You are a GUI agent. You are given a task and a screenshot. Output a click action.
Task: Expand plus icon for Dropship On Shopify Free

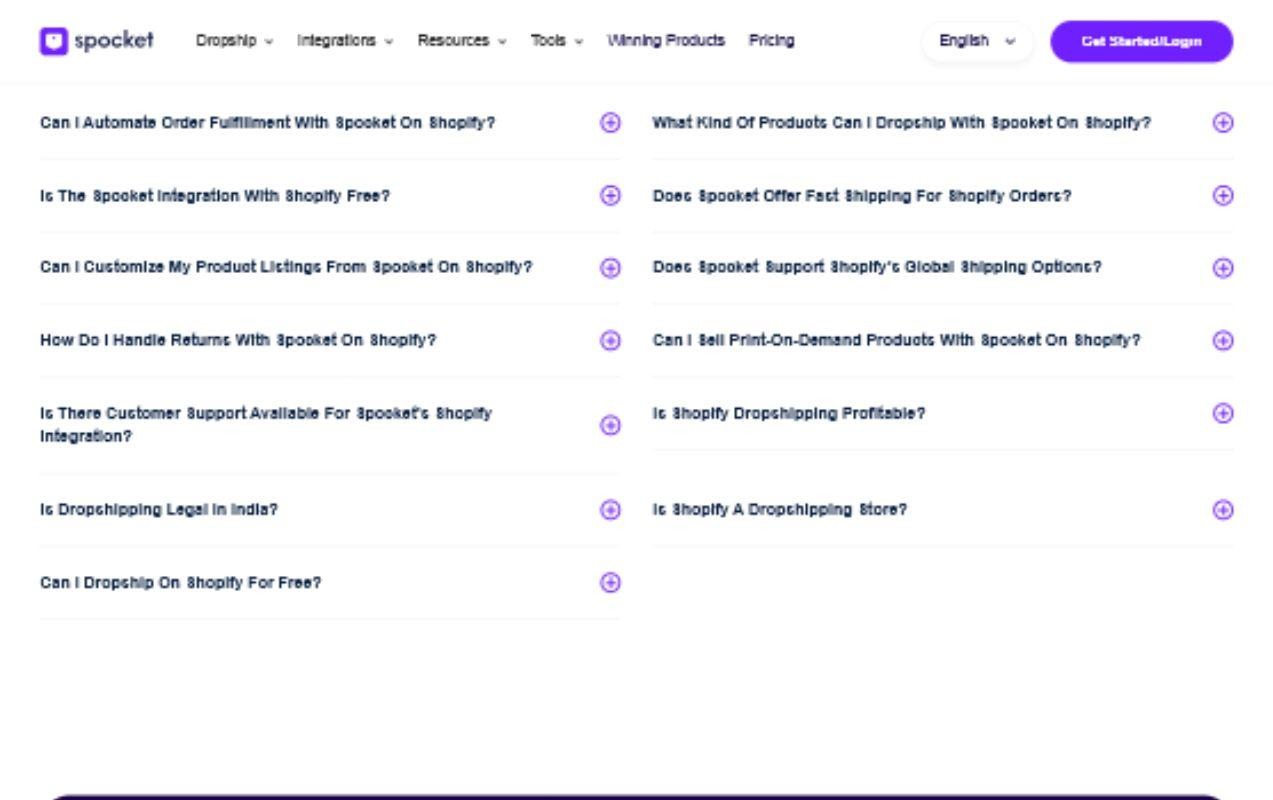coord(610,583)
